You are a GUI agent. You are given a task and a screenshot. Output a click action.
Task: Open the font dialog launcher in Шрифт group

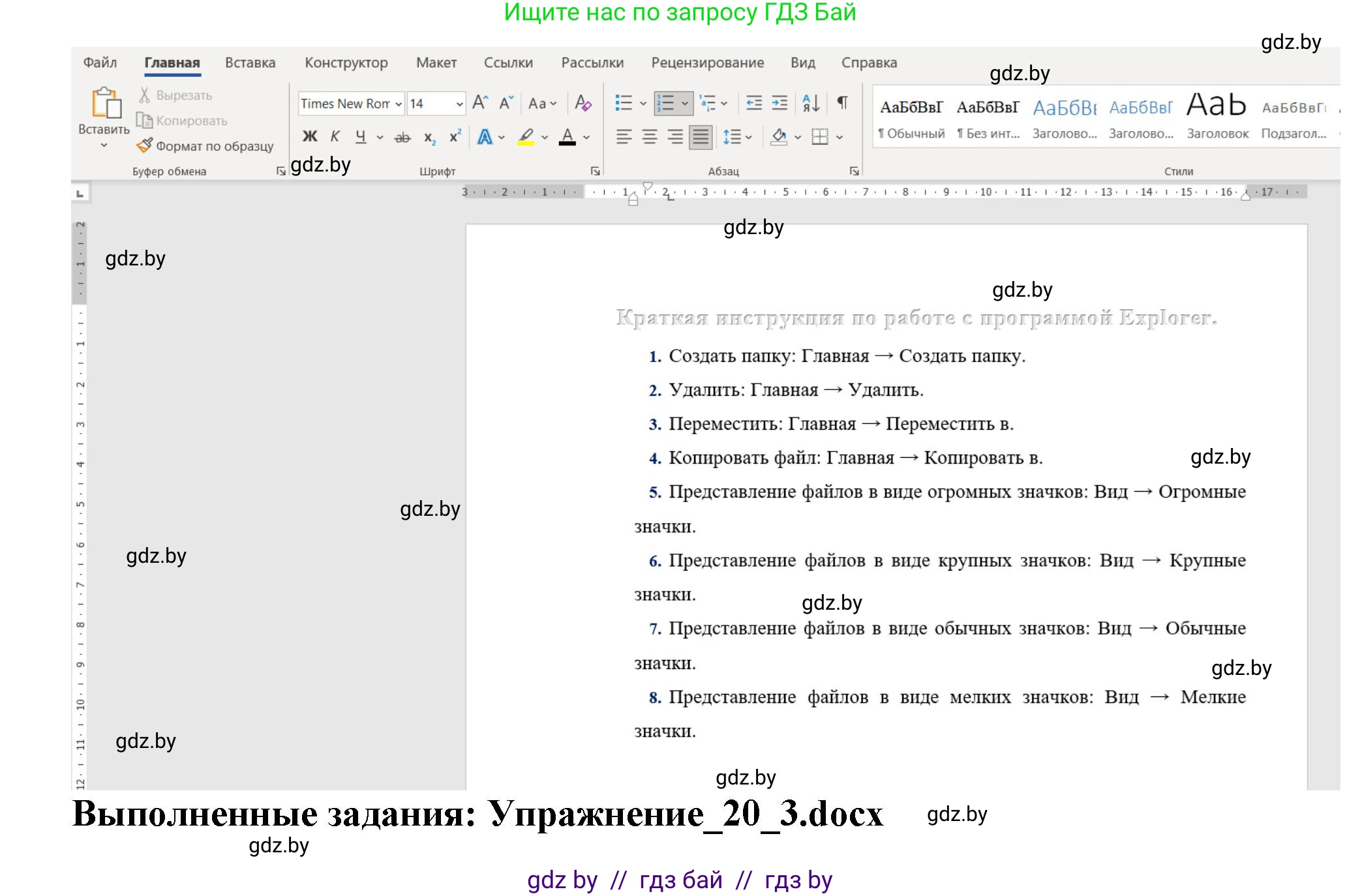595,171
